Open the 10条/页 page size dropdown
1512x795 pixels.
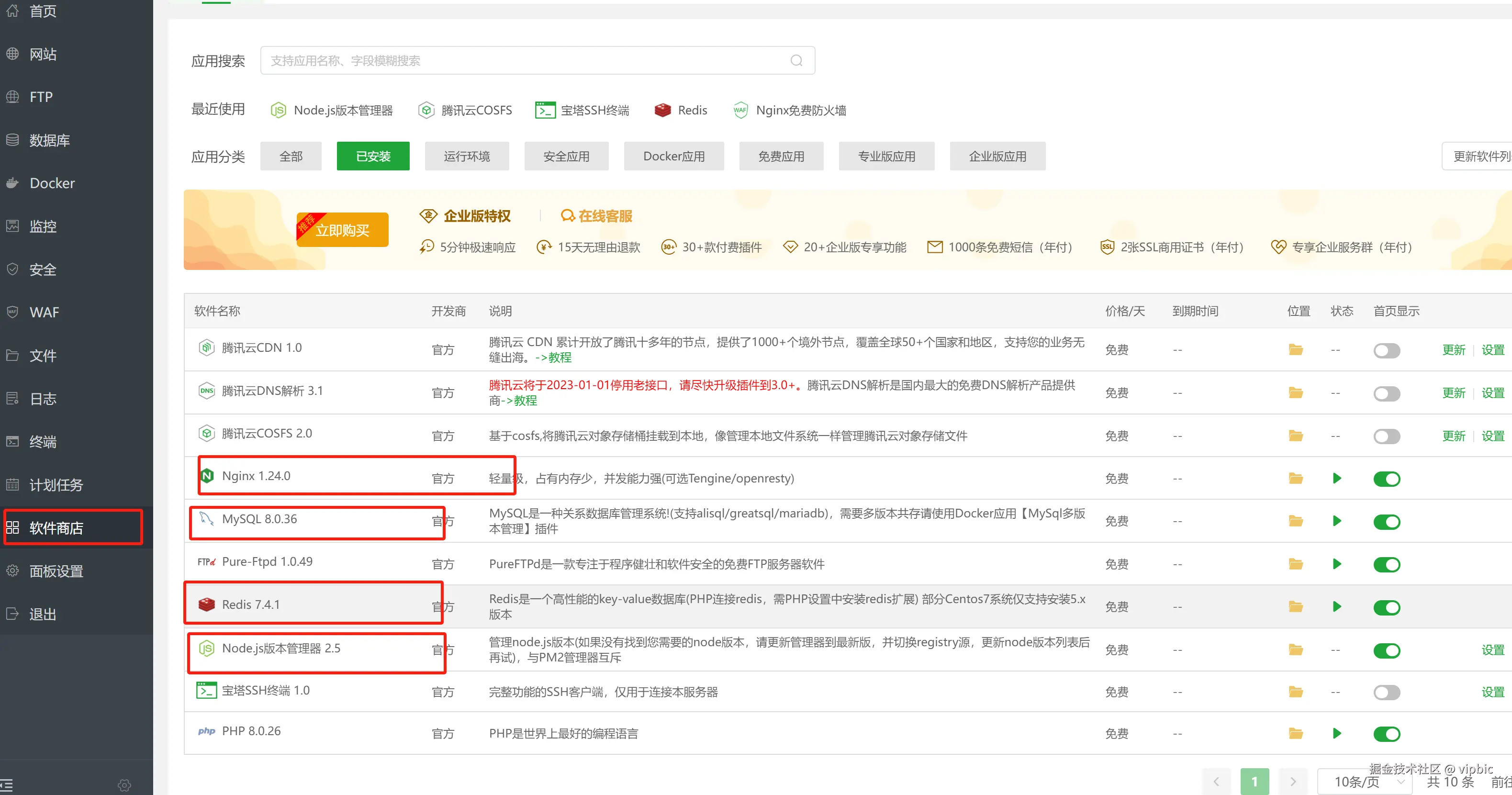1365,782
